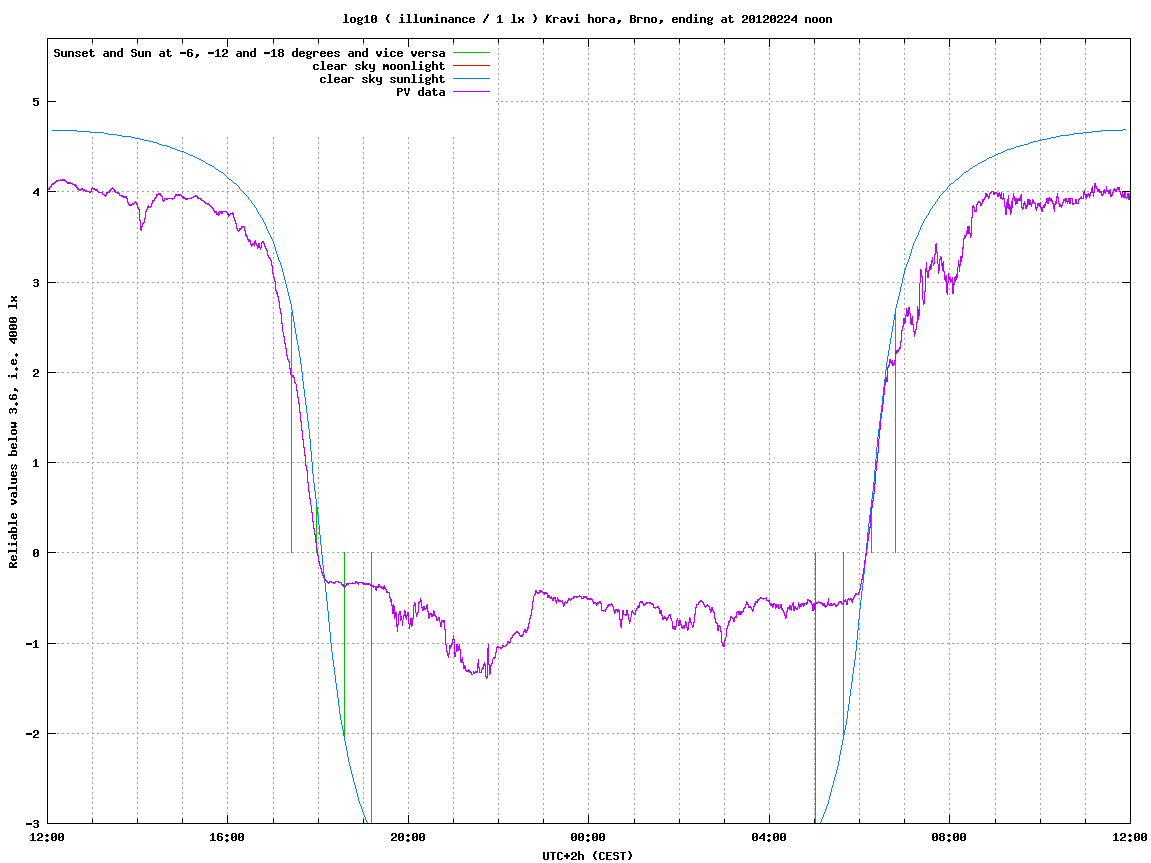Viewport: 1151px width, 863px height.
Task: Click y-axis tick label 2
Action: [x=35, y=373]
